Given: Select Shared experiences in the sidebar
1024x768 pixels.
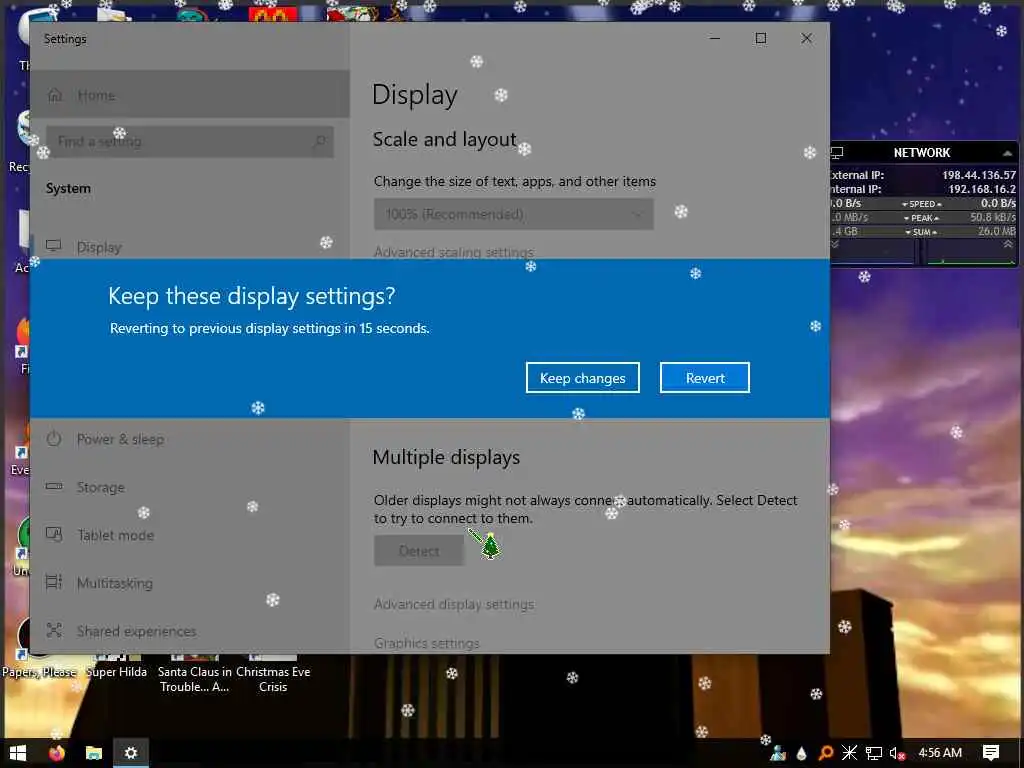Looking at the screenshot, I should click(189, 631).
